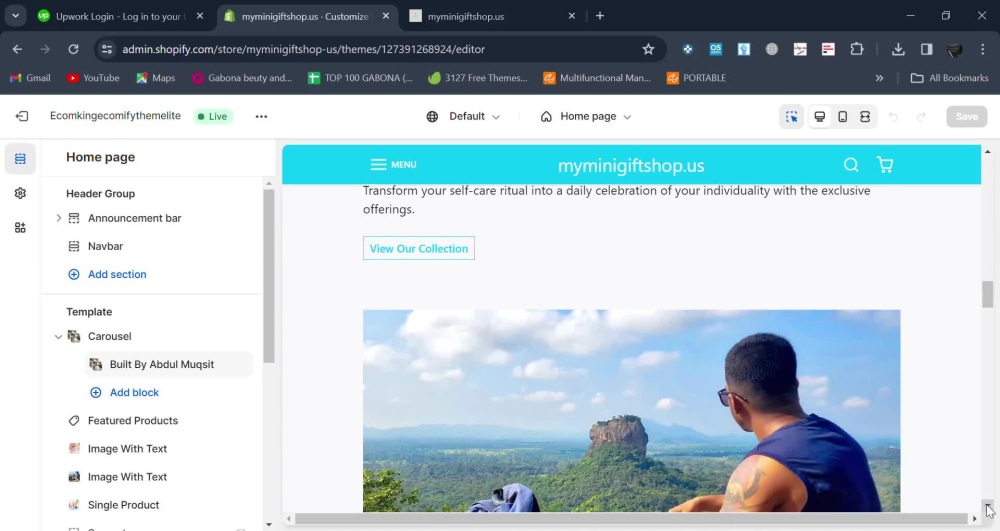Open the App embeds icon in sidebar
1000x531 pixels.
pyautogui.click(x=20, y=228)
